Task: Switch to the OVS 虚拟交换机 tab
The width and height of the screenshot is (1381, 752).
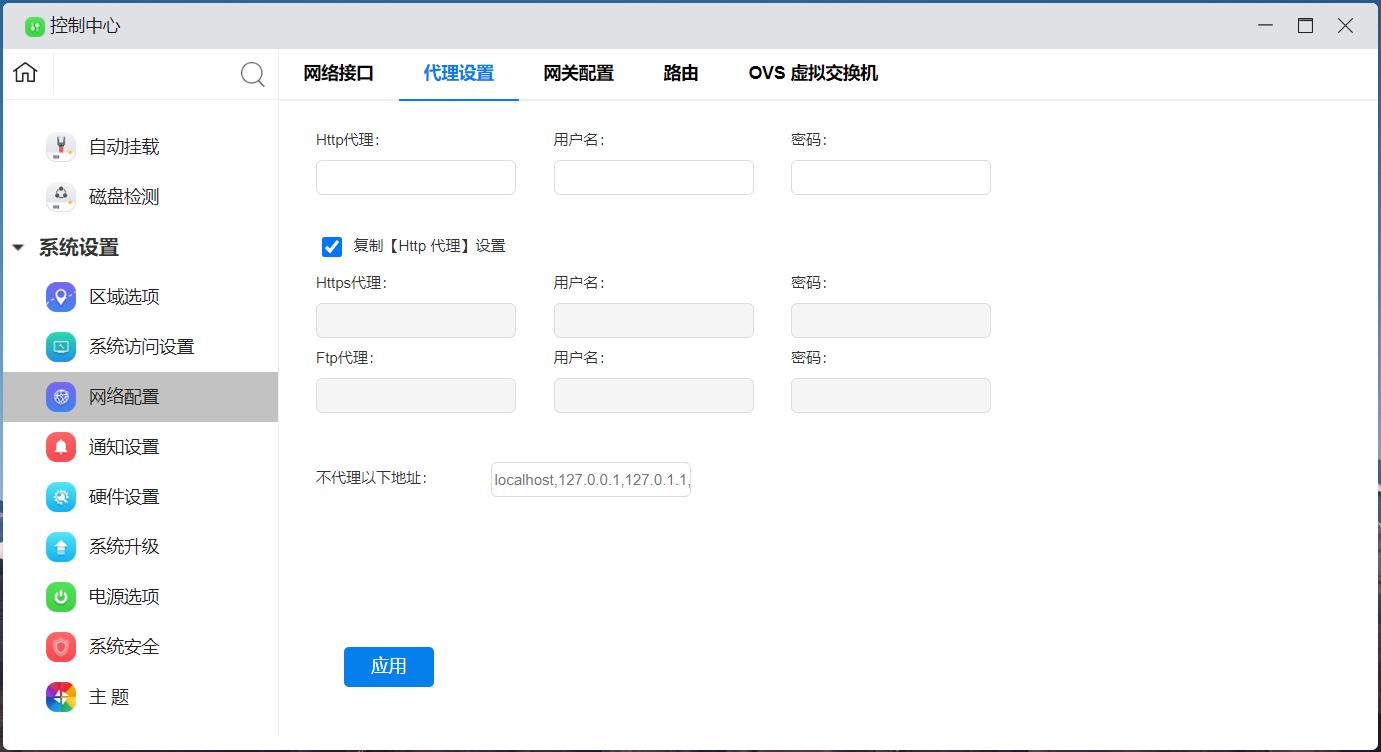Action: tap(812, 73)
